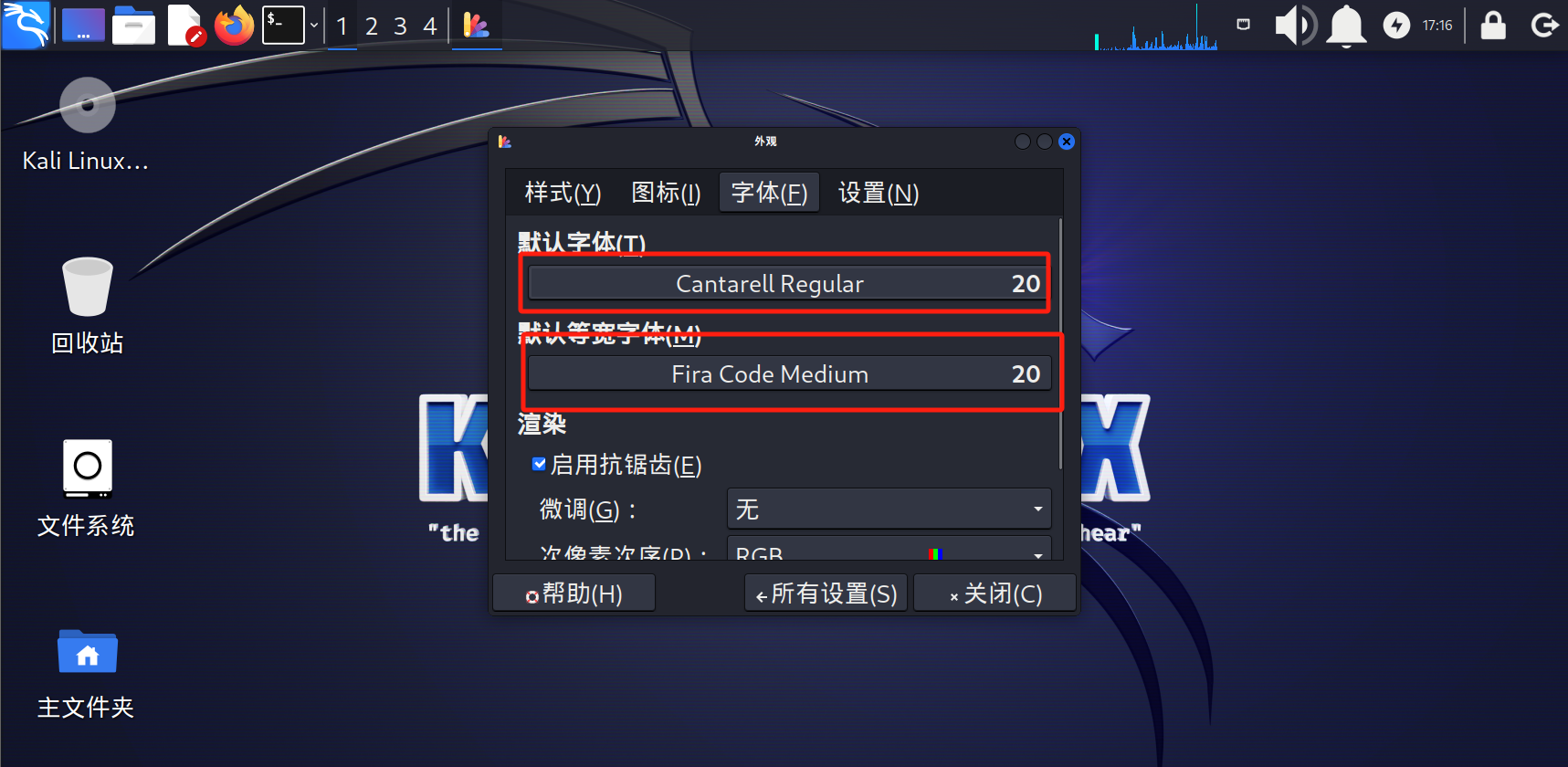1568x767 pixels.
Task: Open the terminal emulator launcher
Action: pyautogui.click(x=283, y=26)
